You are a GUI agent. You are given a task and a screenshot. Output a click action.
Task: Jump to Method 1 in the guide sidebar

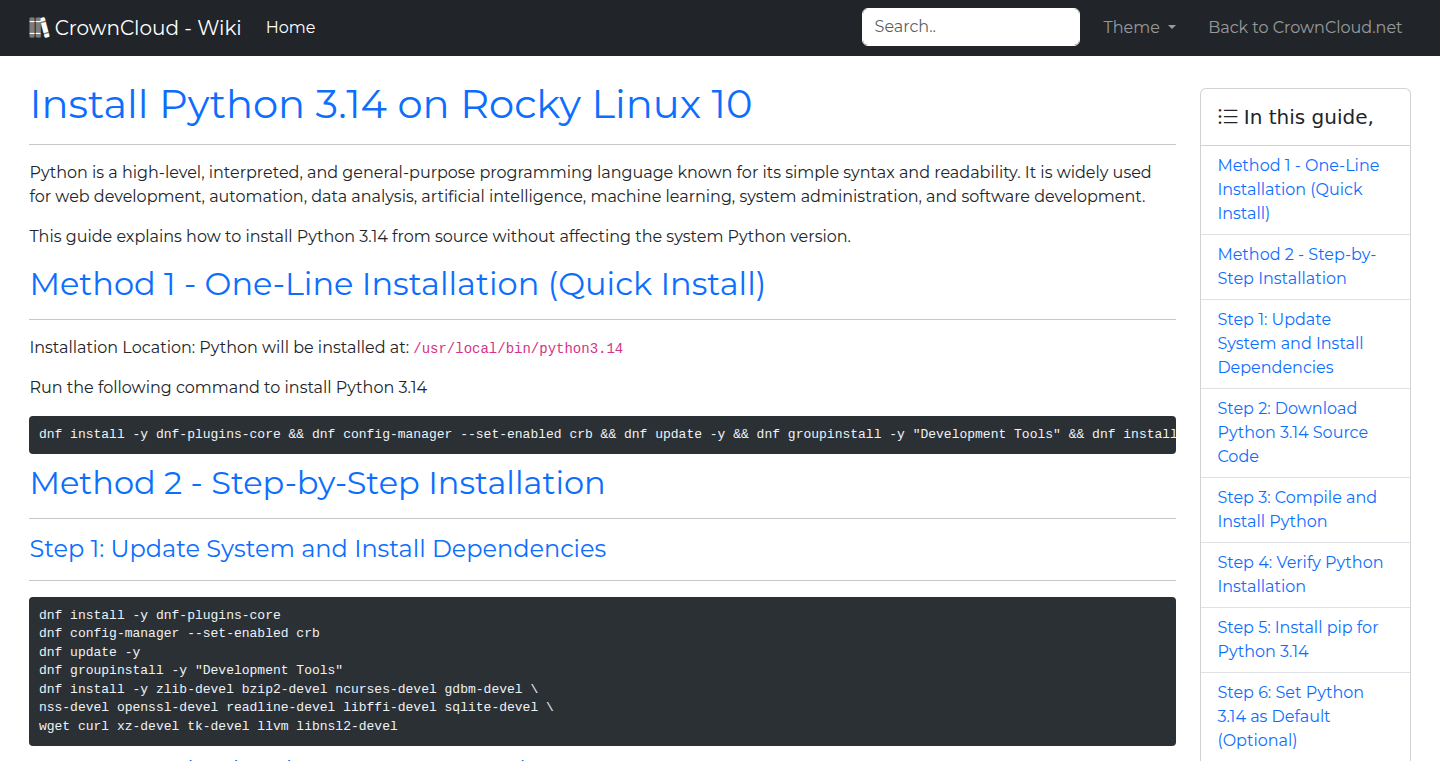1305,189
